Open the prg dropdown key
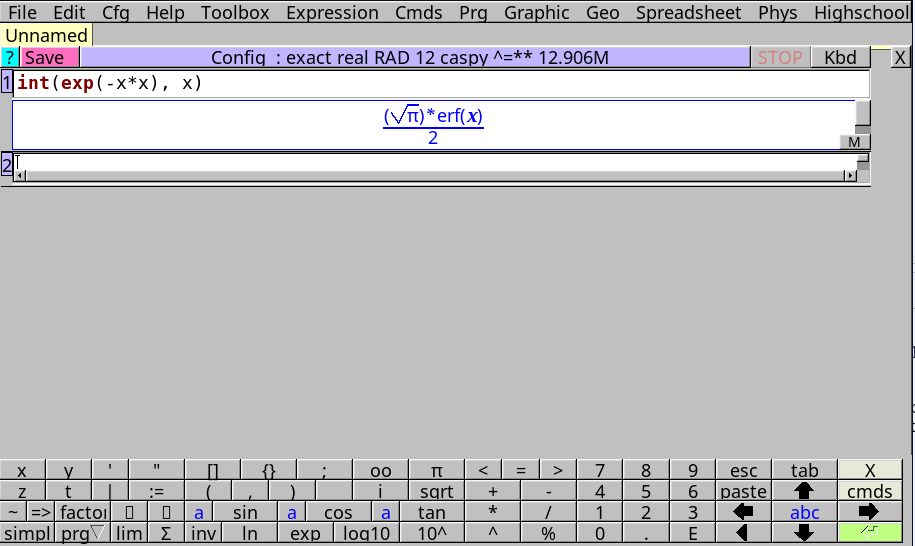The image size is (915, 546). coord(82,533)
